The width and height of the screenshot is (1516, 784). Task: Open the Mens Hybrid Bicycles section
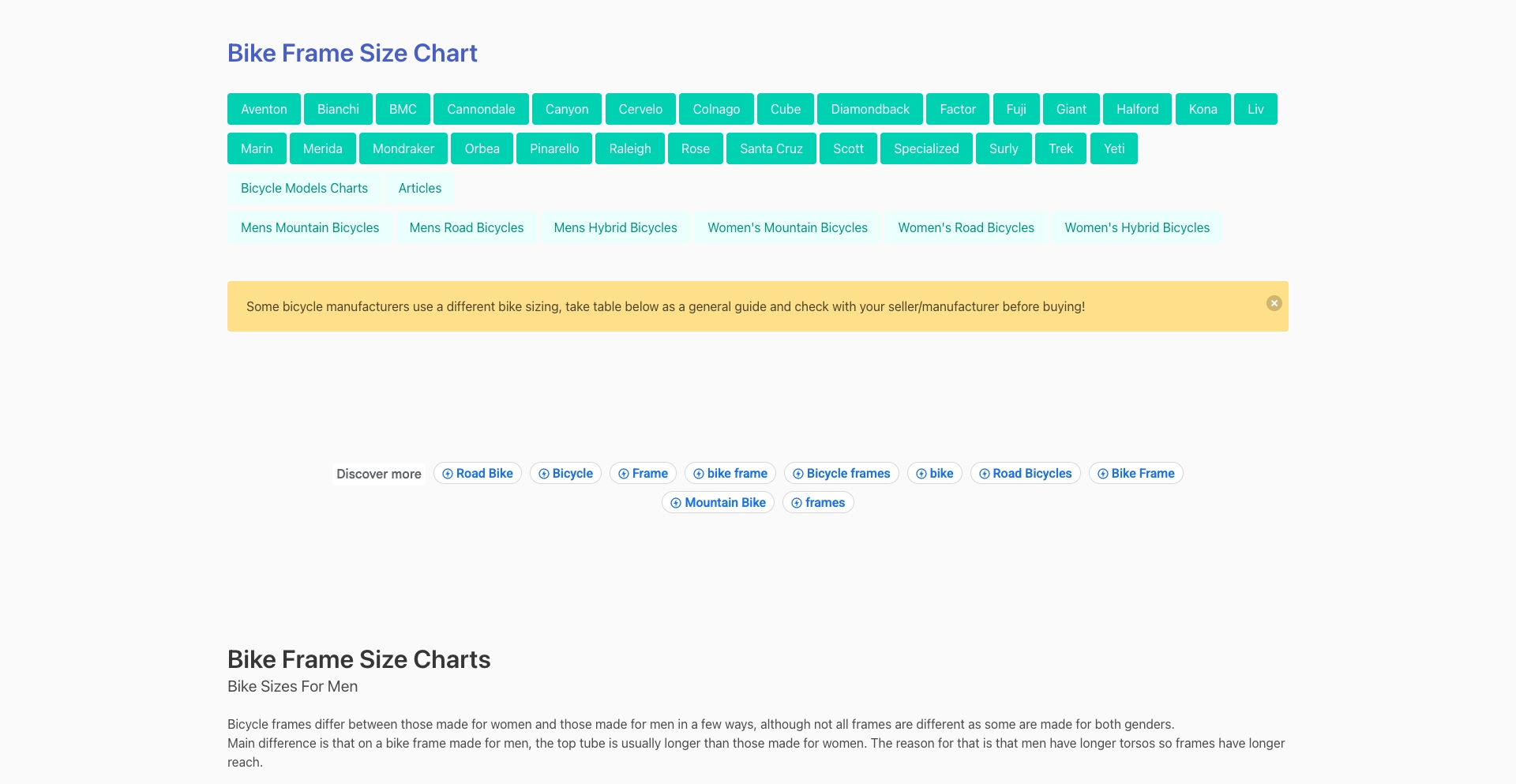(615, 227)
